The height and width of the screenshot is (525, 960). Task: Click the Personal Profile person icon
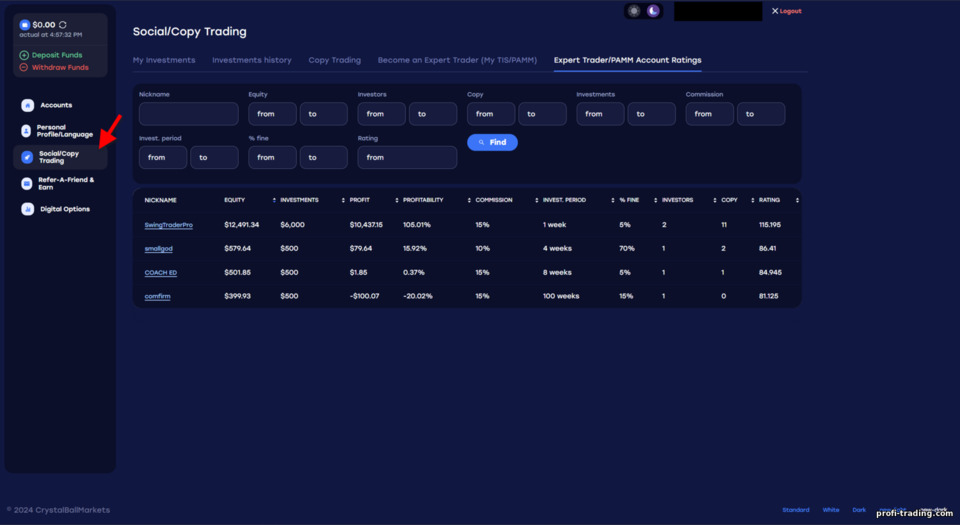[x=26, y=131]
